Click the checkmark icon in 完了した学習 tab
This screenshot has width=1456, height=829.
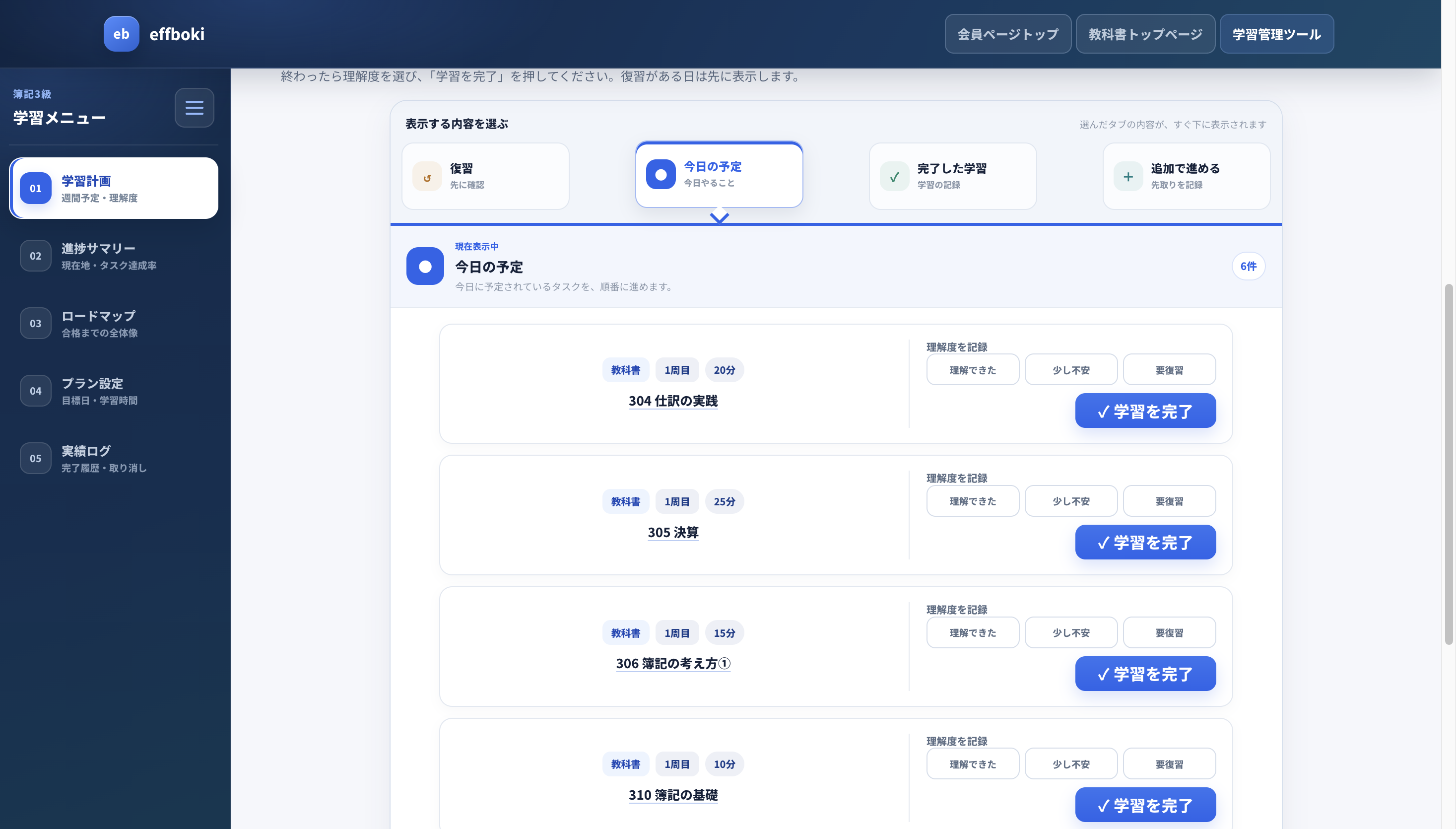pyautogui.click(x=895, y=177)
